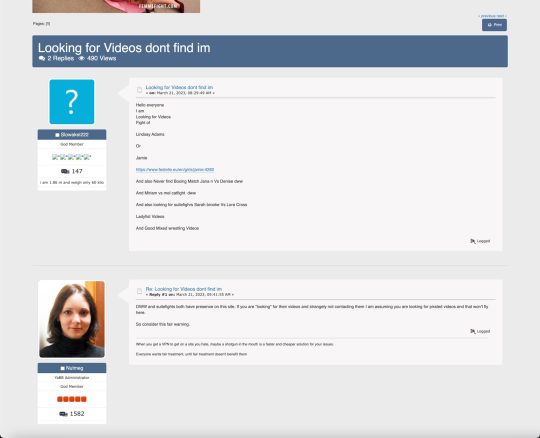Open the previous/next topic link
The height and width of the screenshot is (438, 540).
point(492,16)
